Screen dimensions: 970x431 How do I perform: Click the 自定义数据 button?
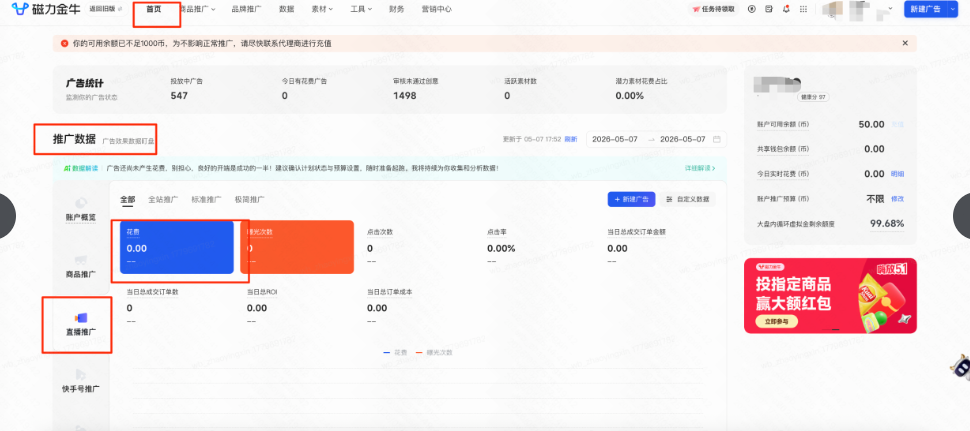coord(688,199)
